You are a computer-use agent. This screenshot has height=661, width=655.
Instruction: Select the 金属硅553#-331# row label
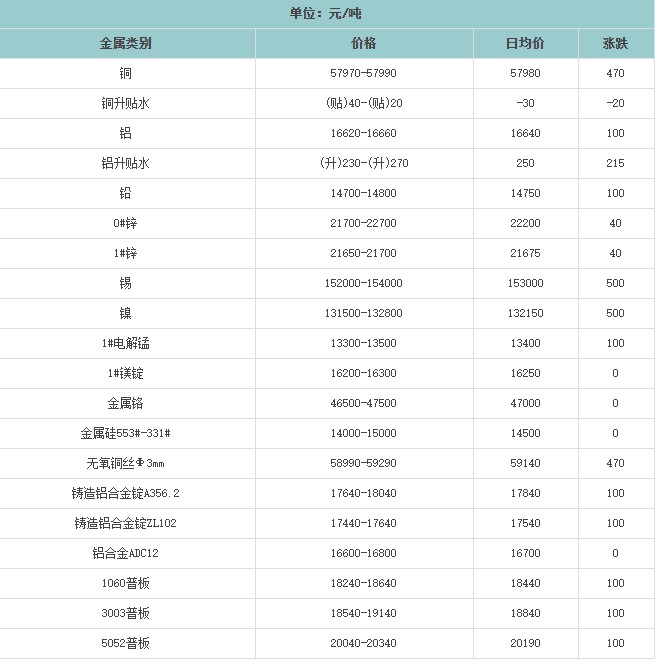[126, 434]
